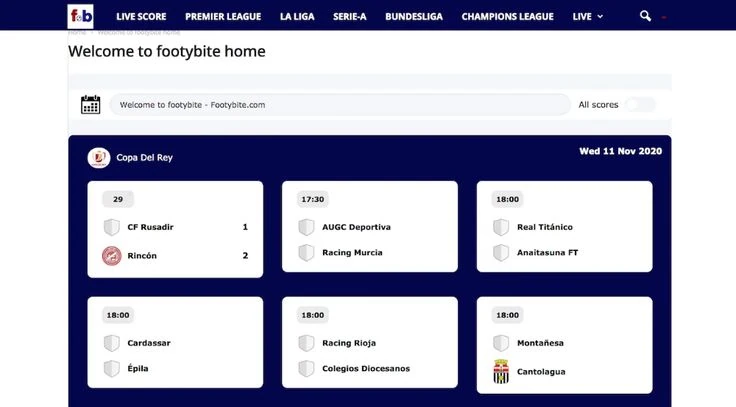This screenshot has height=407, width=736.
Task: Click the red arrow beside the search icon
Action: [664, 17]
